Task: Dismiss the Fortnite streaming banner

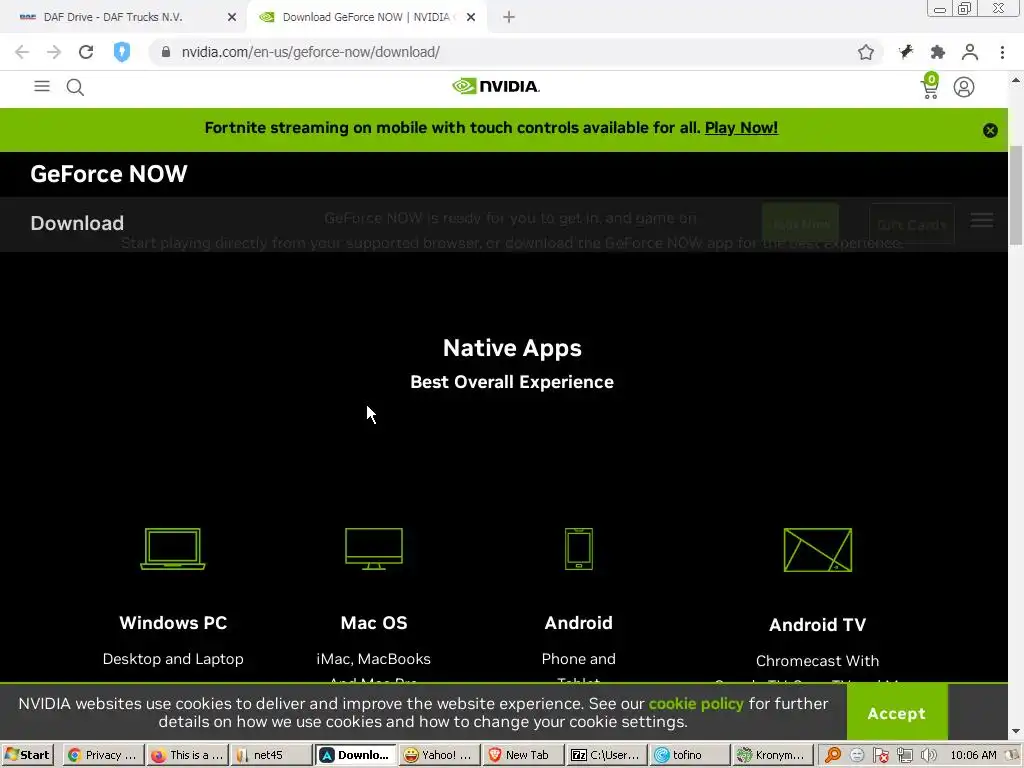Action: (x=990, y=130)
